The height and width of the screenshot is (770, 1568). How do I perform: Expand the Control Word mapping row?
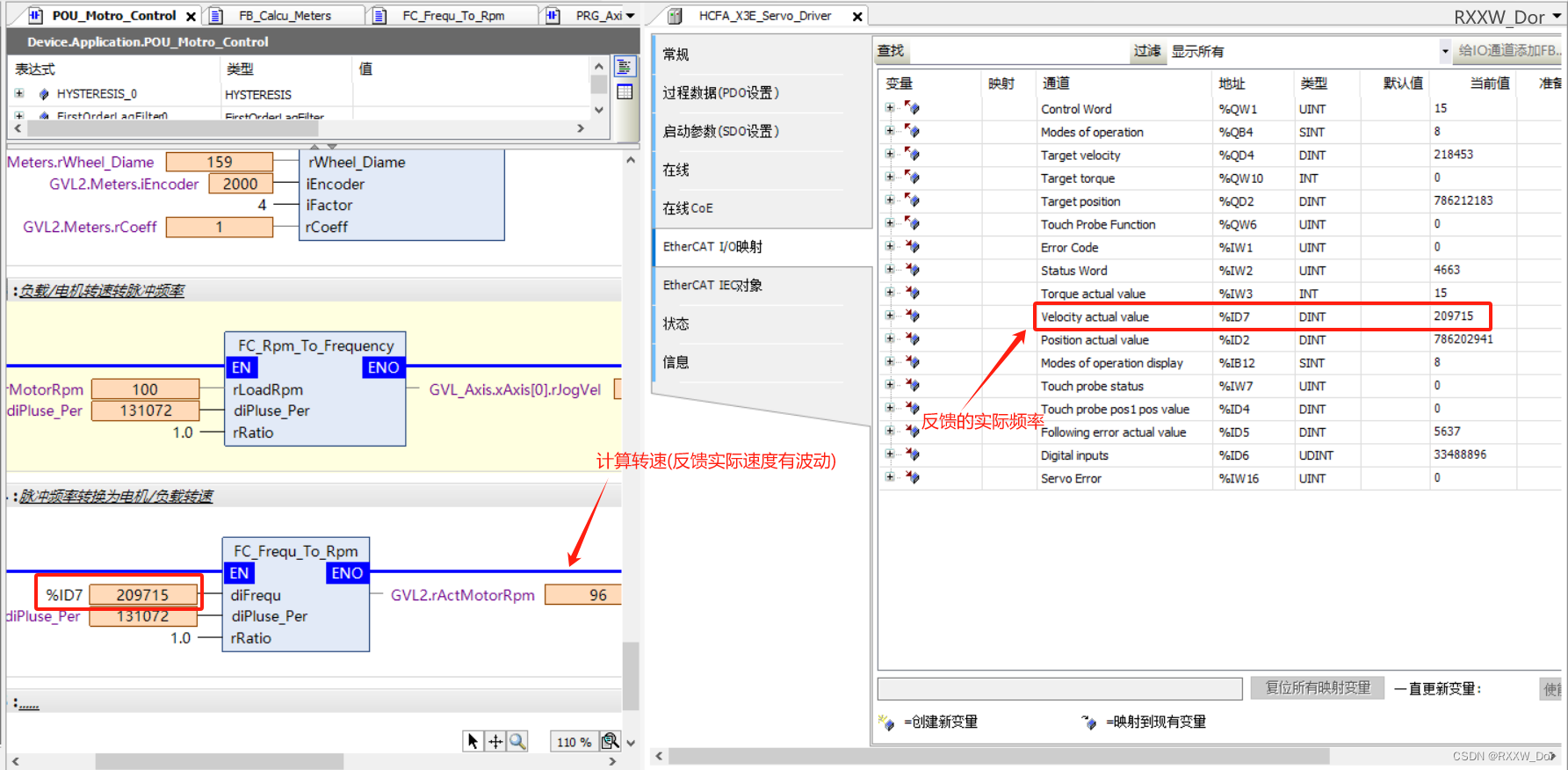pos(890,108)
